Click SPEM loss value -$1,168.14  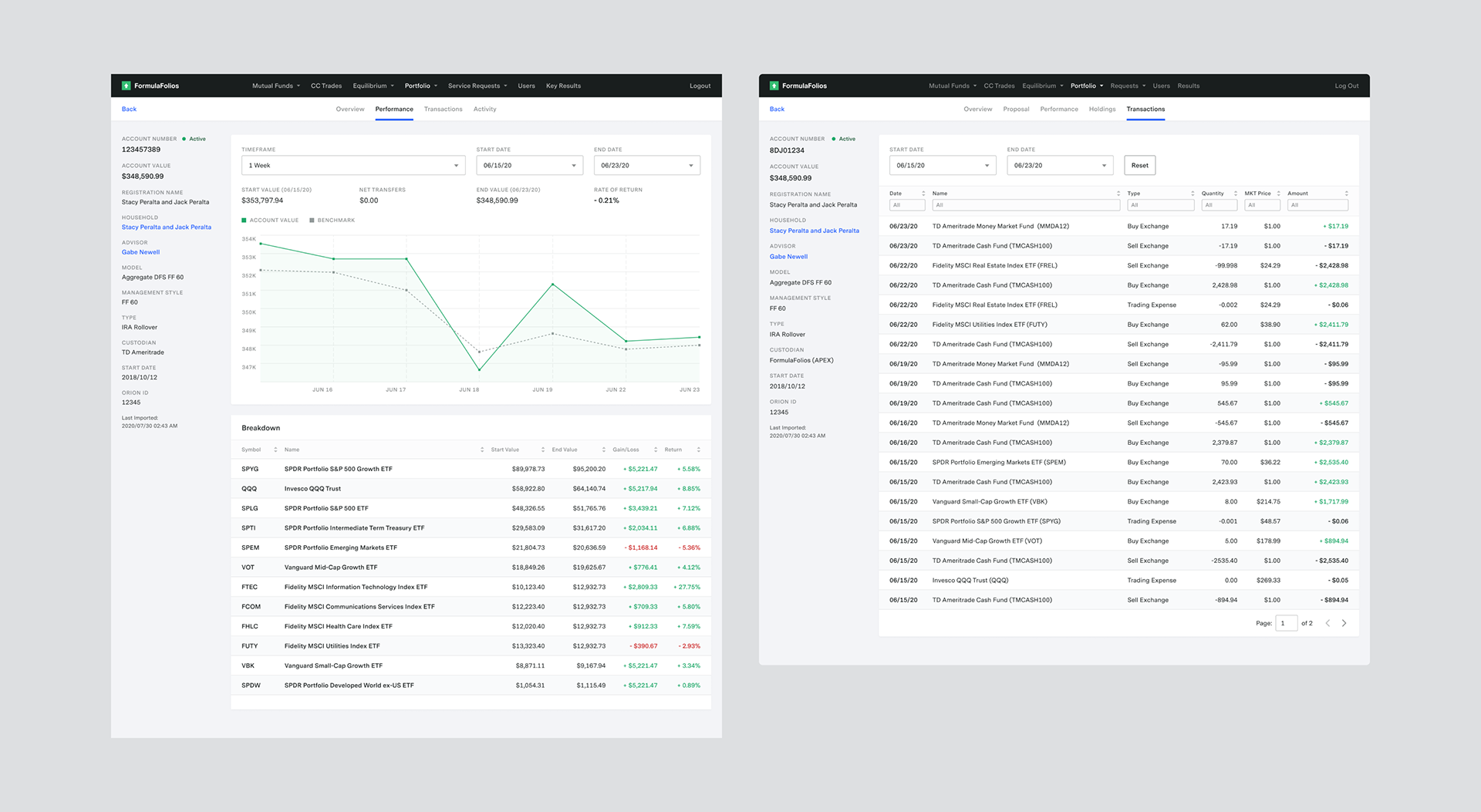point(641,548)
